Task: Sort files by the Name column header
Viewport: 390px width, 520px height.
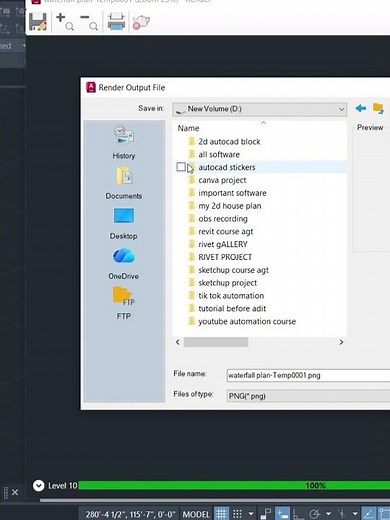Action: 188,128
